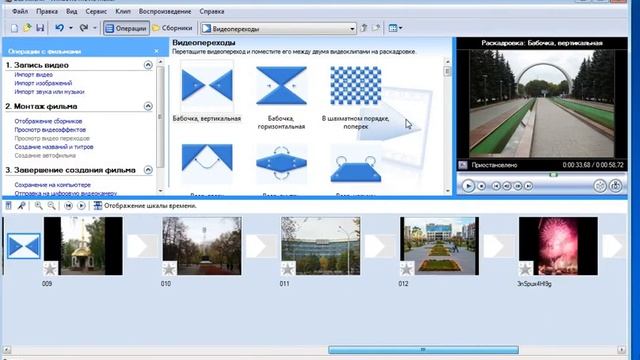The image size is (640, 360).
Task: Open the Views icon dropdown
Action: click(395, 28)
